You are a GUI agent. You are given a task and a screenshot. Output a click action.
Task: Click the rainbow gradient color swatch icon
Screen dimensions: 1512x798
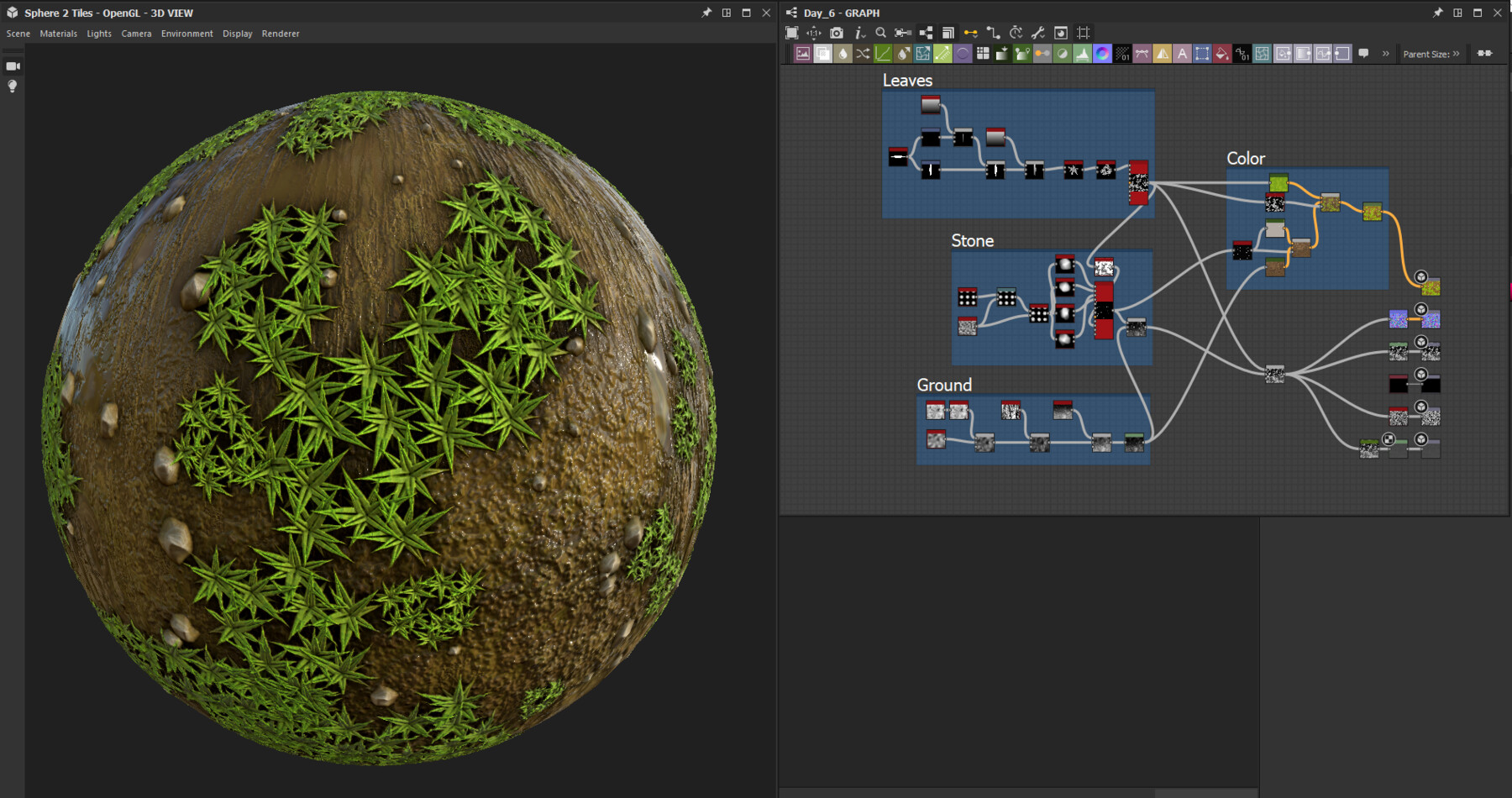click(x=1102, y=54)
